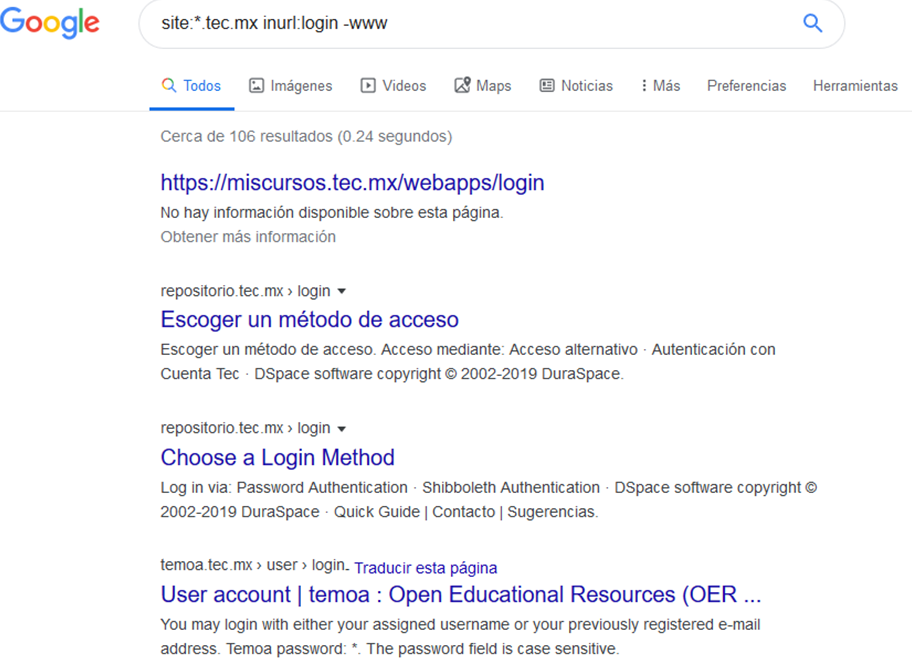This screenshot has width=912, height=666.
Task: Click the Maps tab pin icon
Action: (x=462, y=86)
